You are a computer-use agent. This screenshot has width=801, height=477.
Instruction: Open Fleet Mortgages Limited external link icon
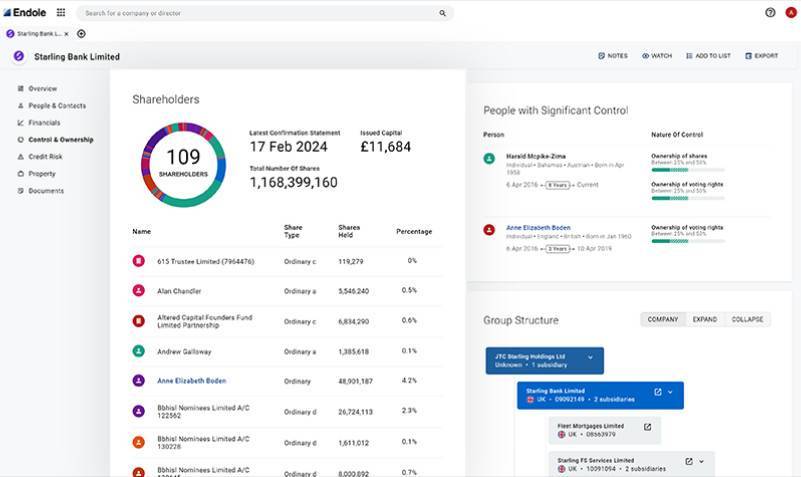click(x=647, y=427)
